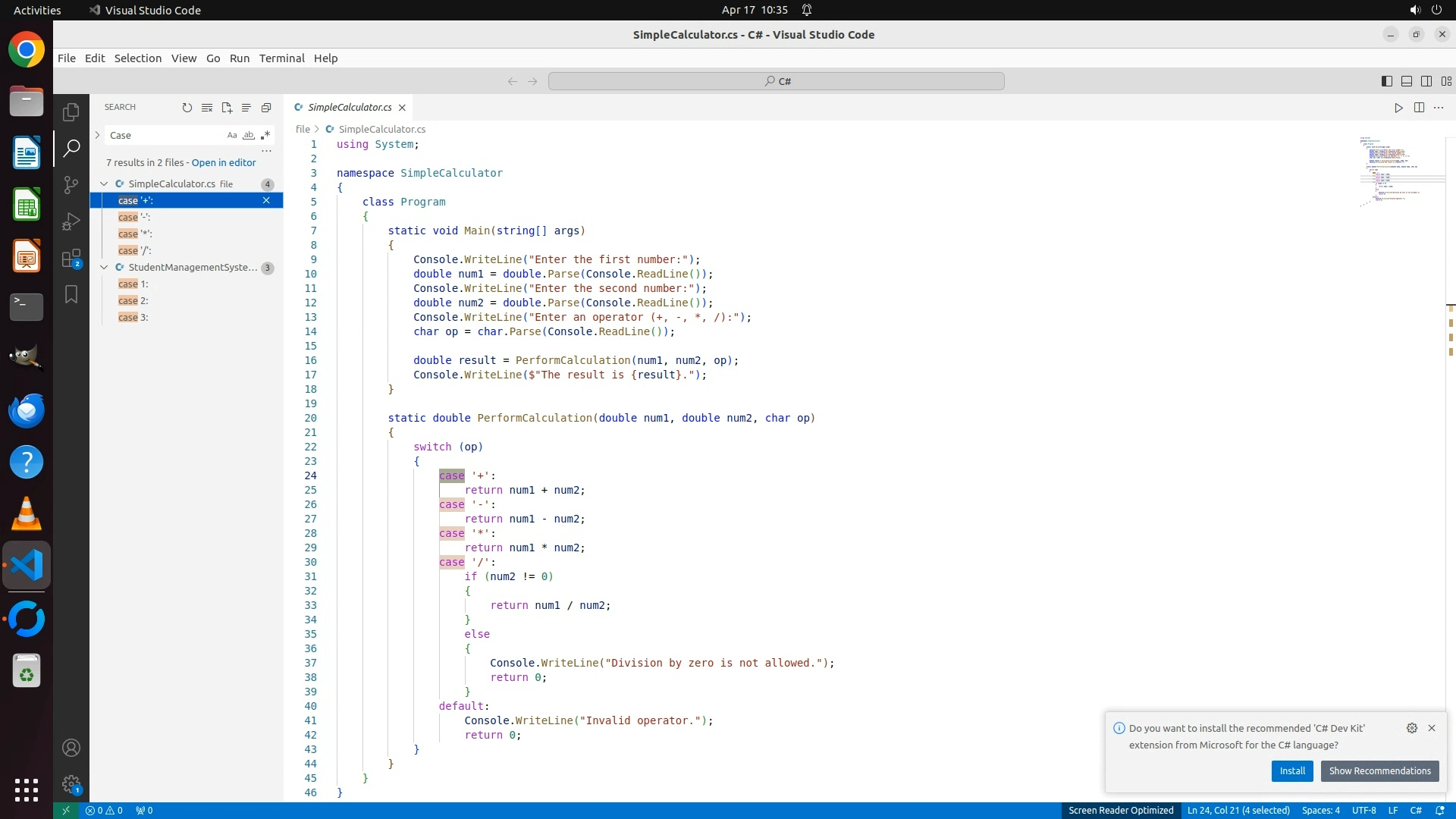Refresh the search results
1456x819 pixels.
[187, 108]
